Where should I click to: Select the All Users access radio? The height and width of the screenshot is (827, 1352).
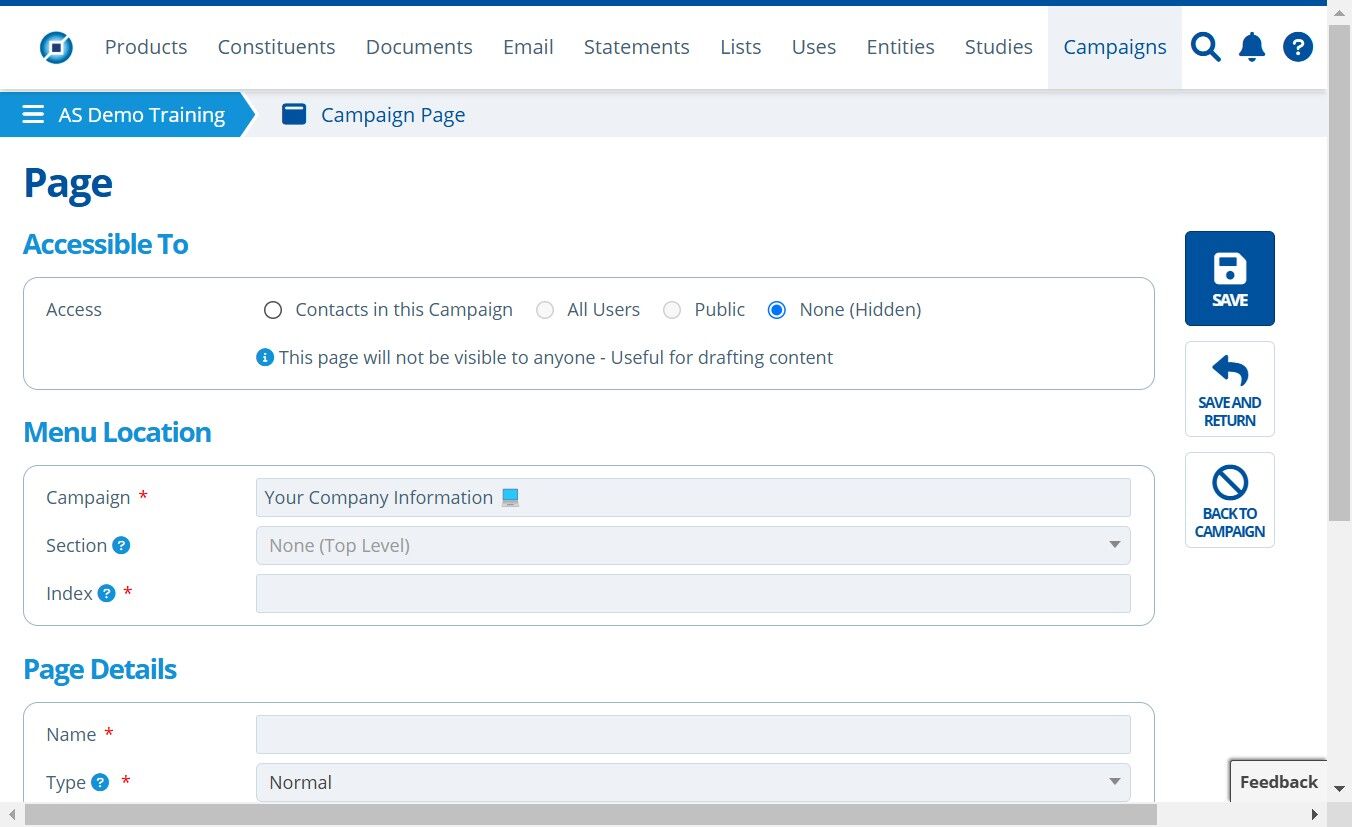pyautogui.click(x=545, y=310)
